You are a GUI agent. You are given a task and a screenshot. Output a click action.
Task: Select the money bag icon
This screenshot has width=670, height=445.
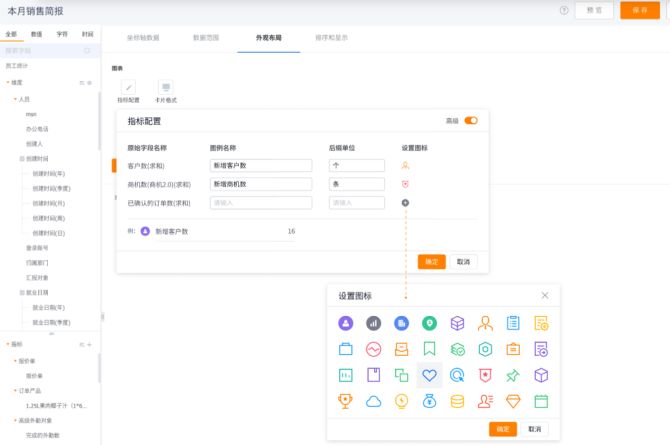click(429, 401)
